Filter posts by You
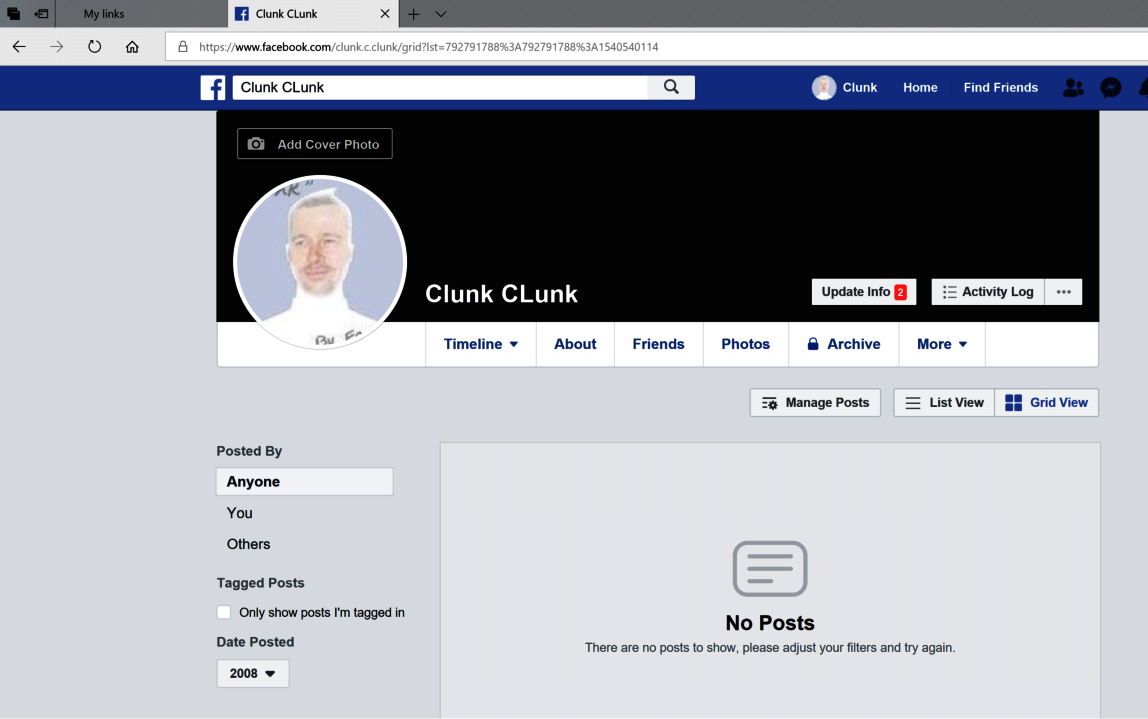 [x=239, y=513]
